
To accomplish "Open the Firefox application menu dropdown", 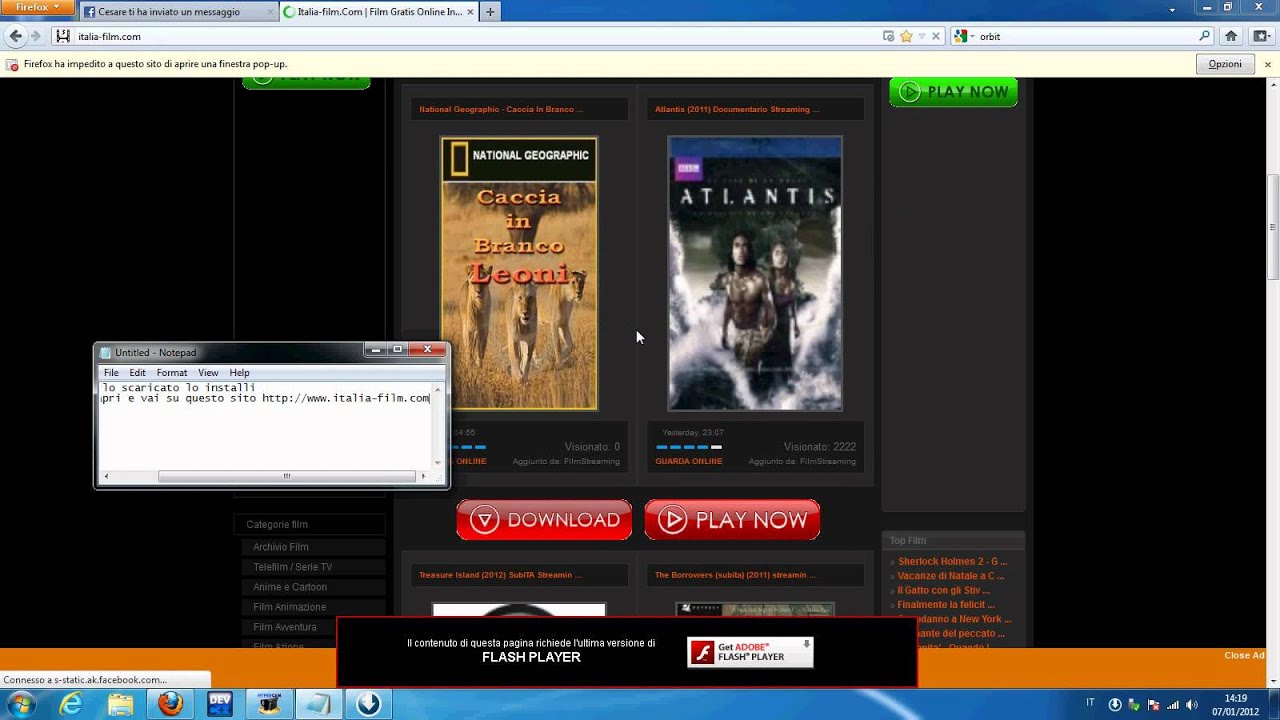I will point(37,7).
